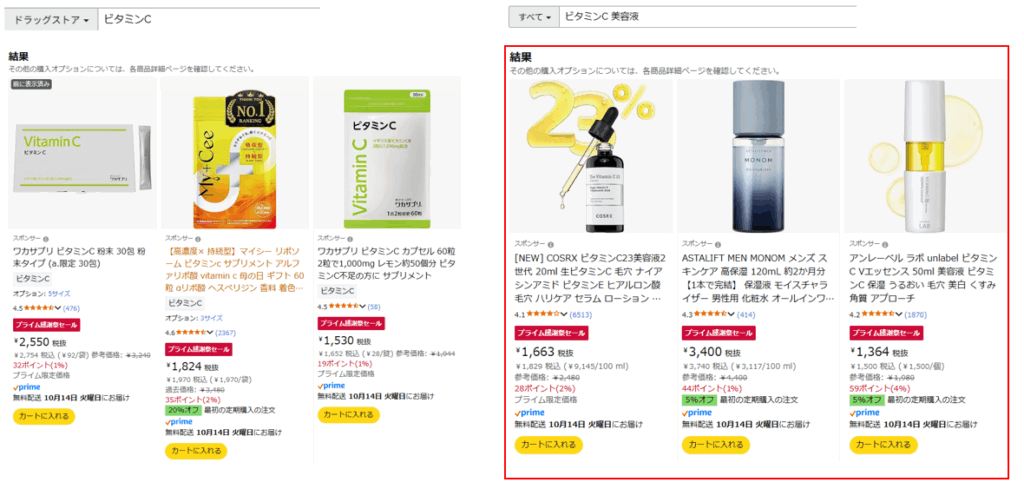Click the prime logo under ¥2,550 product
The width and height of the screenshot is (1024, 489).
[27, 386]
